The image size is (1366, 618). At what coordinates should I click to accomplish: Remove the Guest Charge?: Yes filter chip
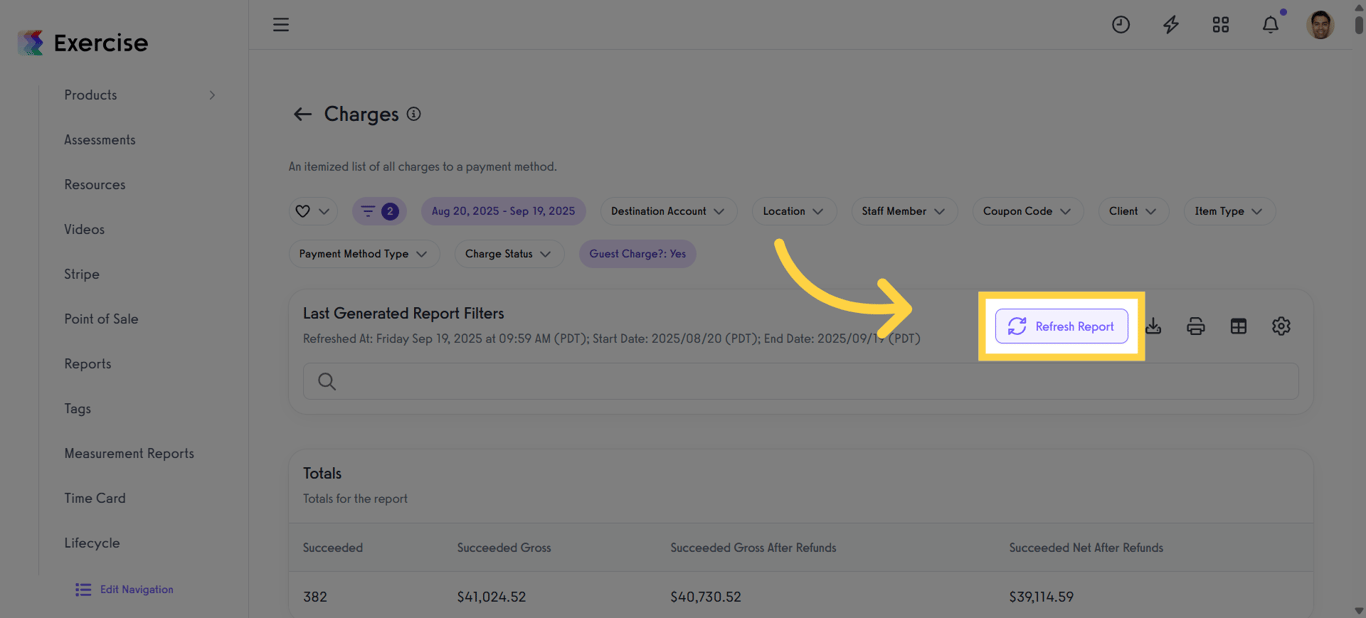pos(637,254)
